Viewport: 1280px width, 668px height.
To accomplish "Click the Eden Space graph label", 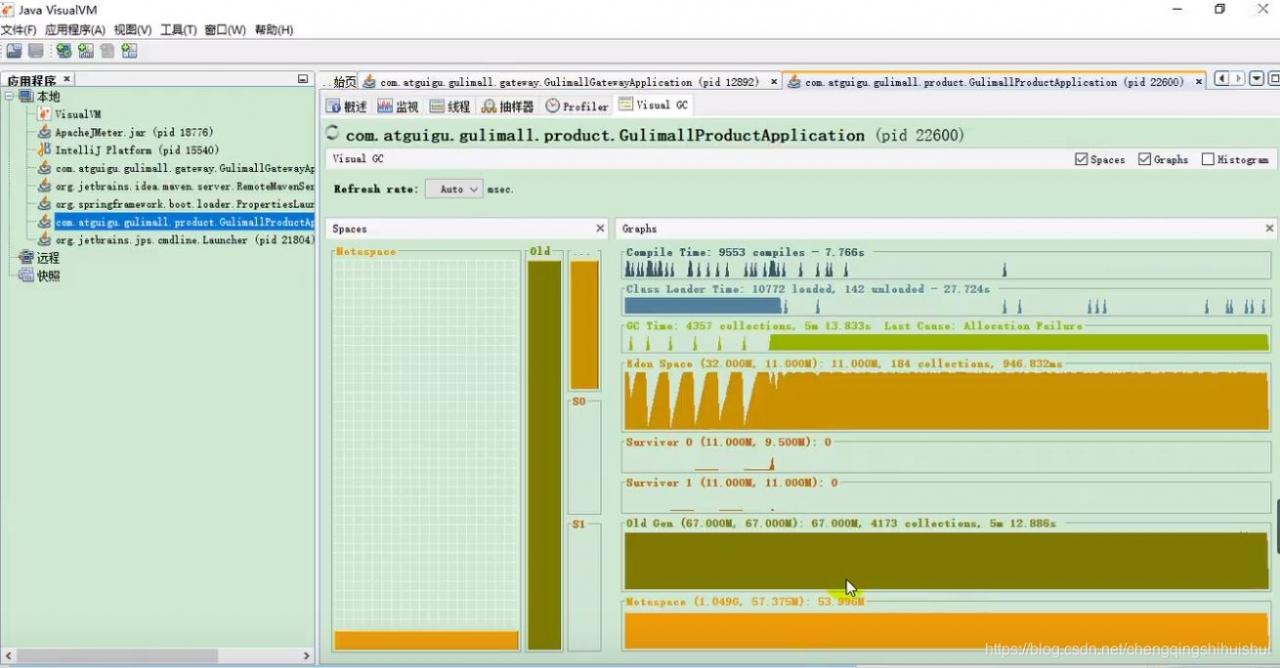I will click(844, 364).
